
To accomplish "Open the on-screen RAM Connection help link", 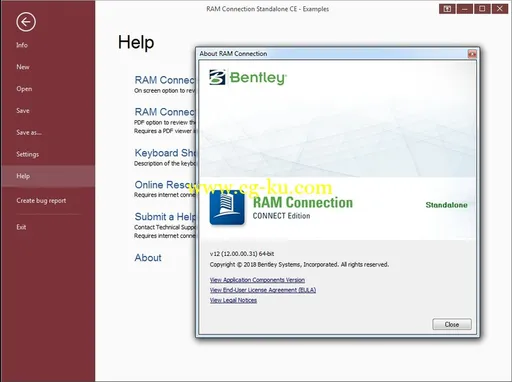I will (x=165, y=80).
